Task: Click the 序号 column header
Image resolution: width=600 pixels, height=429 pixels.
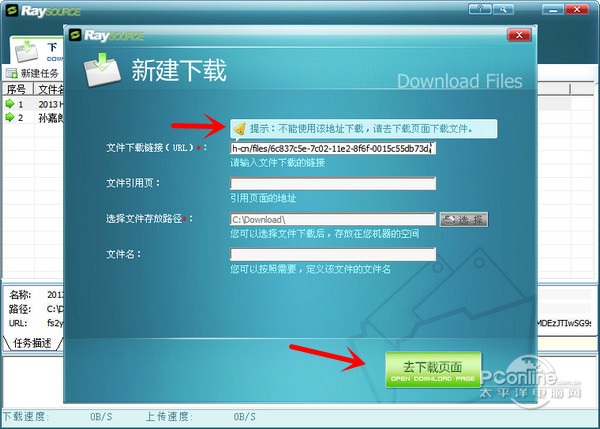Action: point(18,89)
